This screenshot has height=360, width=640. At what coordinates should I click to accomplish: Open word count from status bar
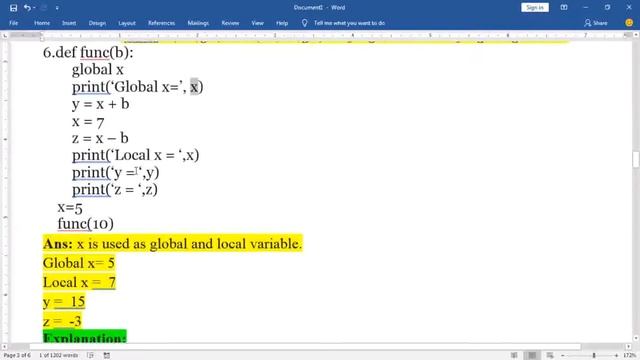[x=58, y=355]
